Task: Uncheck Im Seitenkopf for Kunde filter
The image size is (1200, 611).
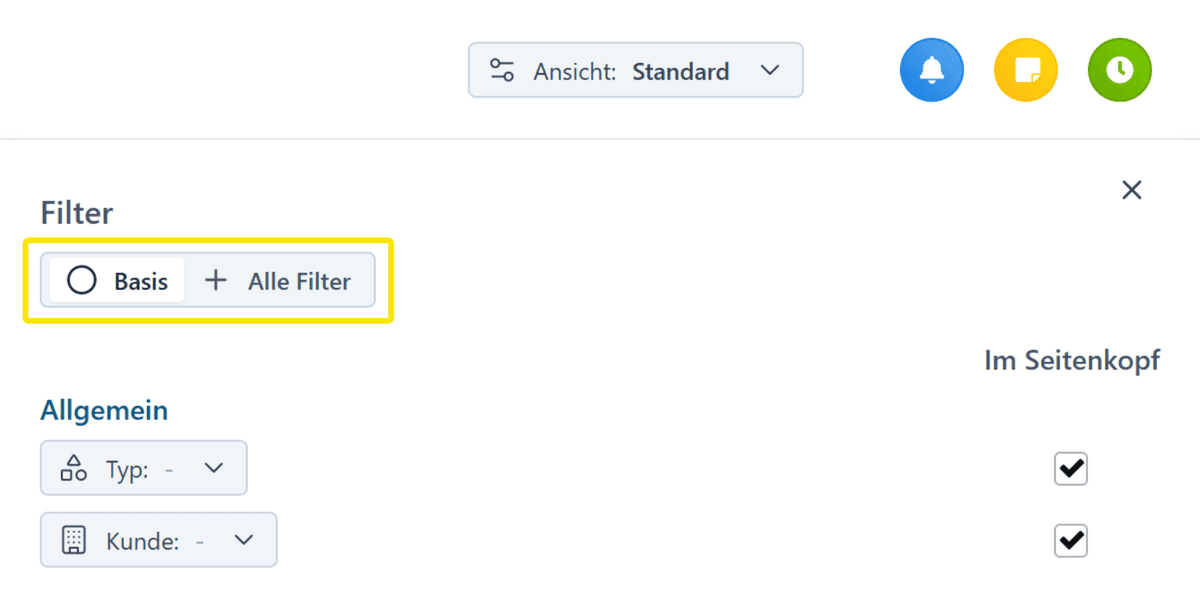Action: [x=1071, y=541]
